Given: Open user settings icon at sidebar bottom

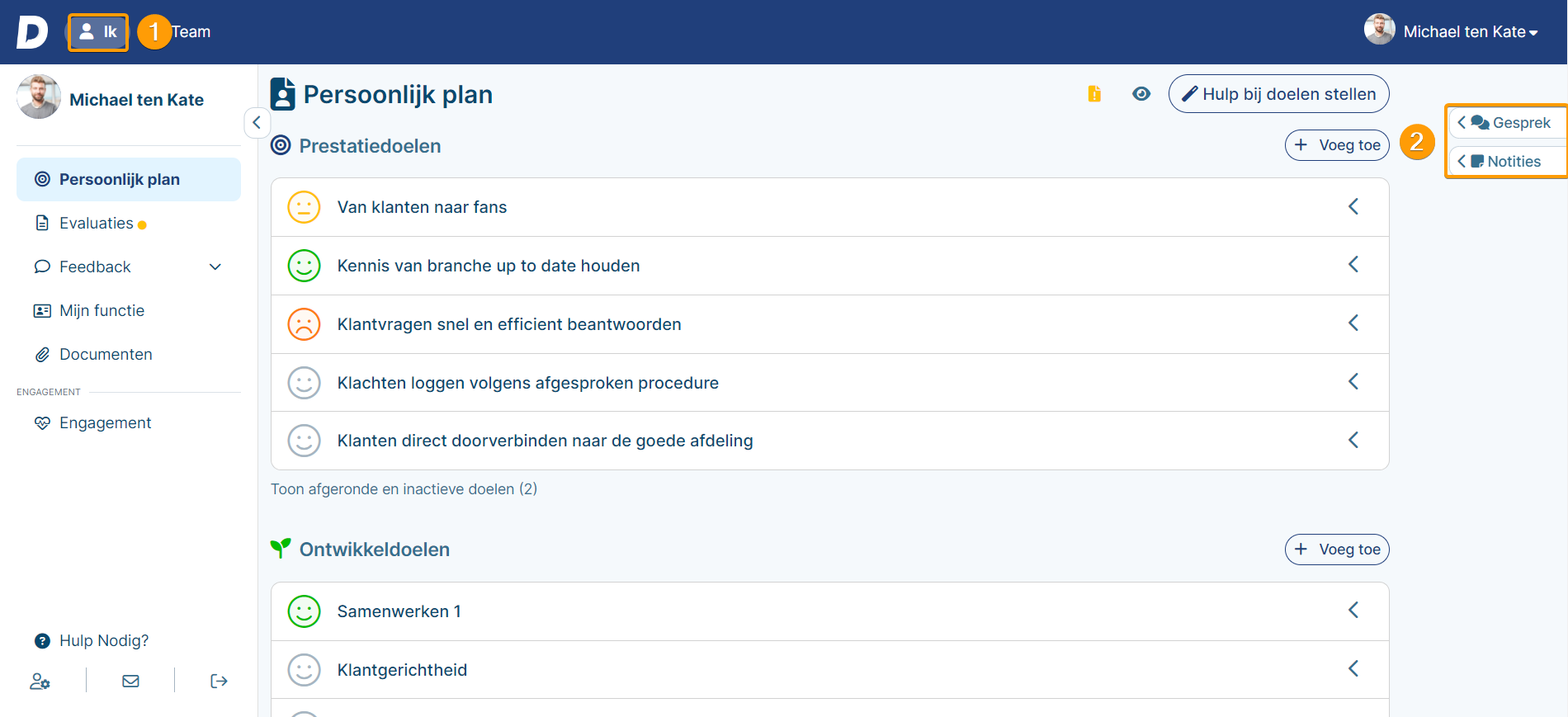Looking at the screenshot, I should 40,682.
